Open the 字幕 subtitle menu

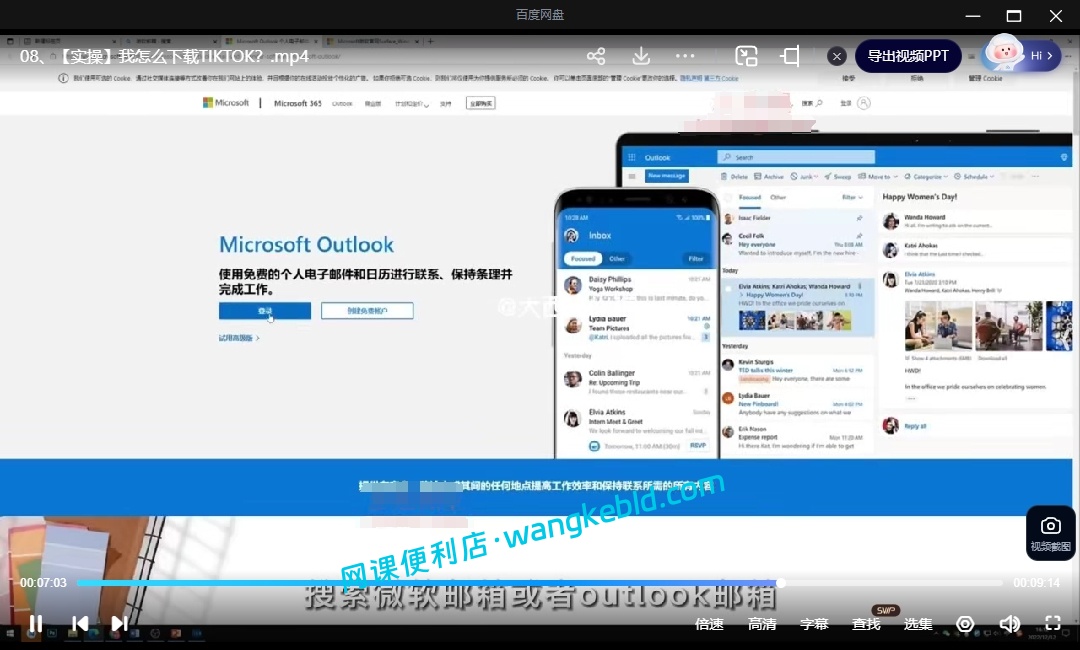[814, 624]
